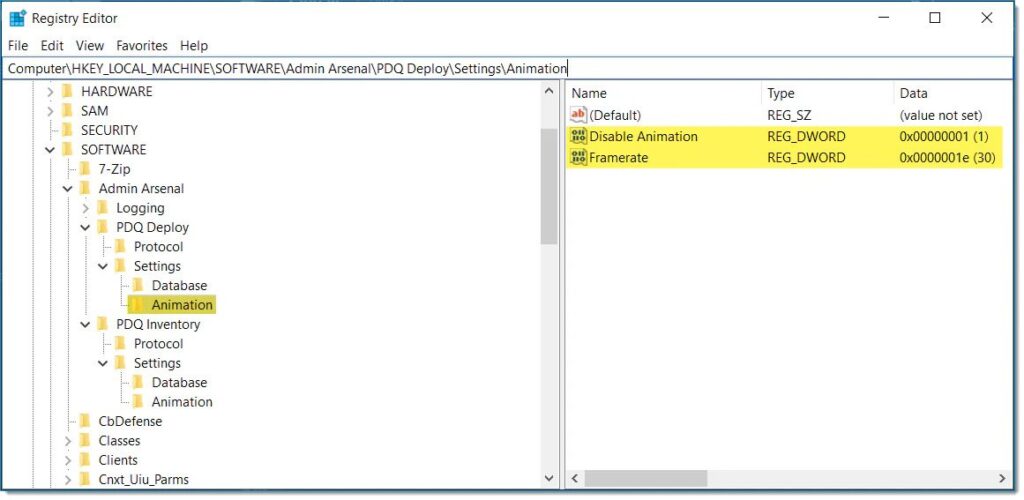Expand the Logging key
Screen dimensions: 1024x500
pos(86,209)
